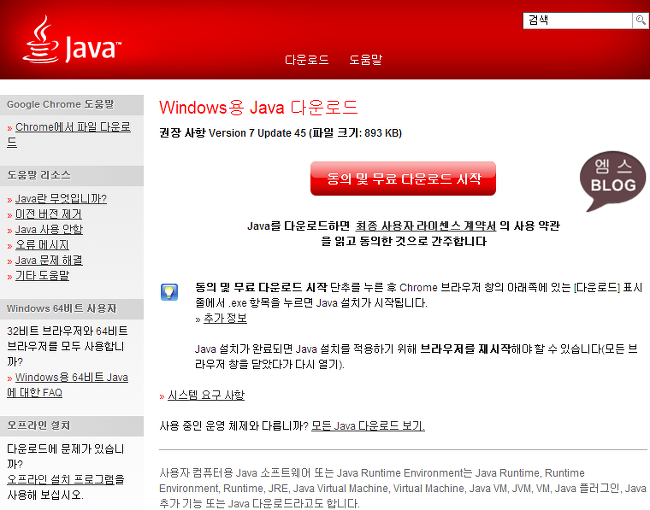Click 도움말 리소스 section header

(72, 175)
